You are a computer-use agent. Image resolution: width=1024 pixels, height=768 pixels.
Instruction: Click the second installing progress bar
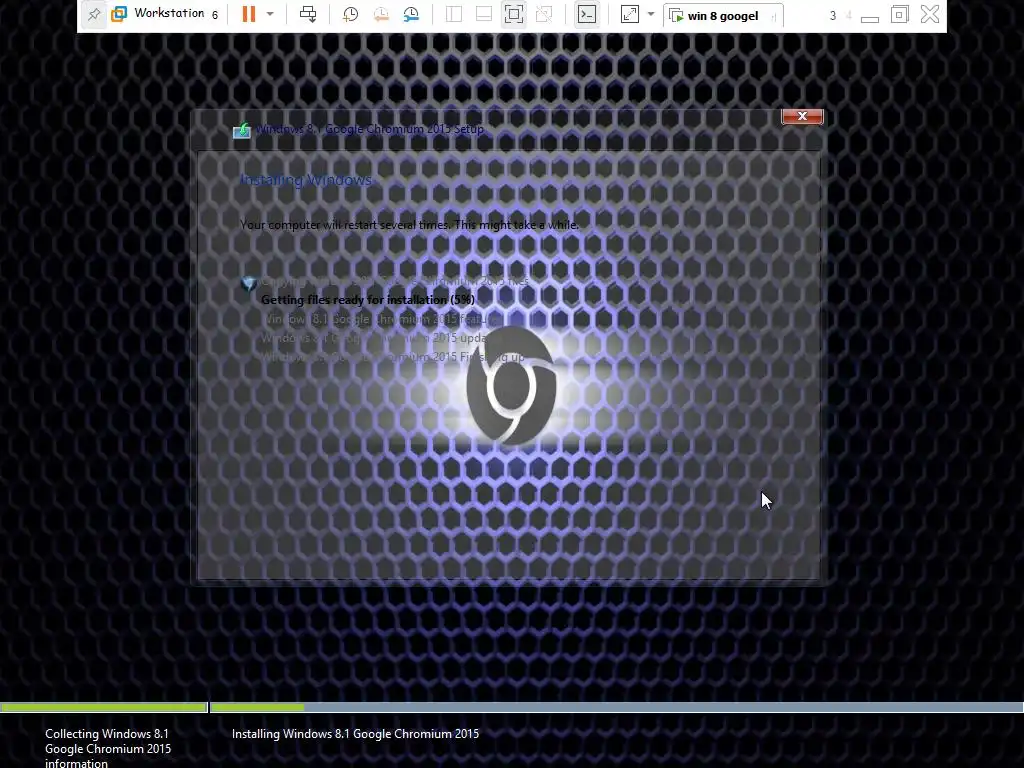coord(616,707)
